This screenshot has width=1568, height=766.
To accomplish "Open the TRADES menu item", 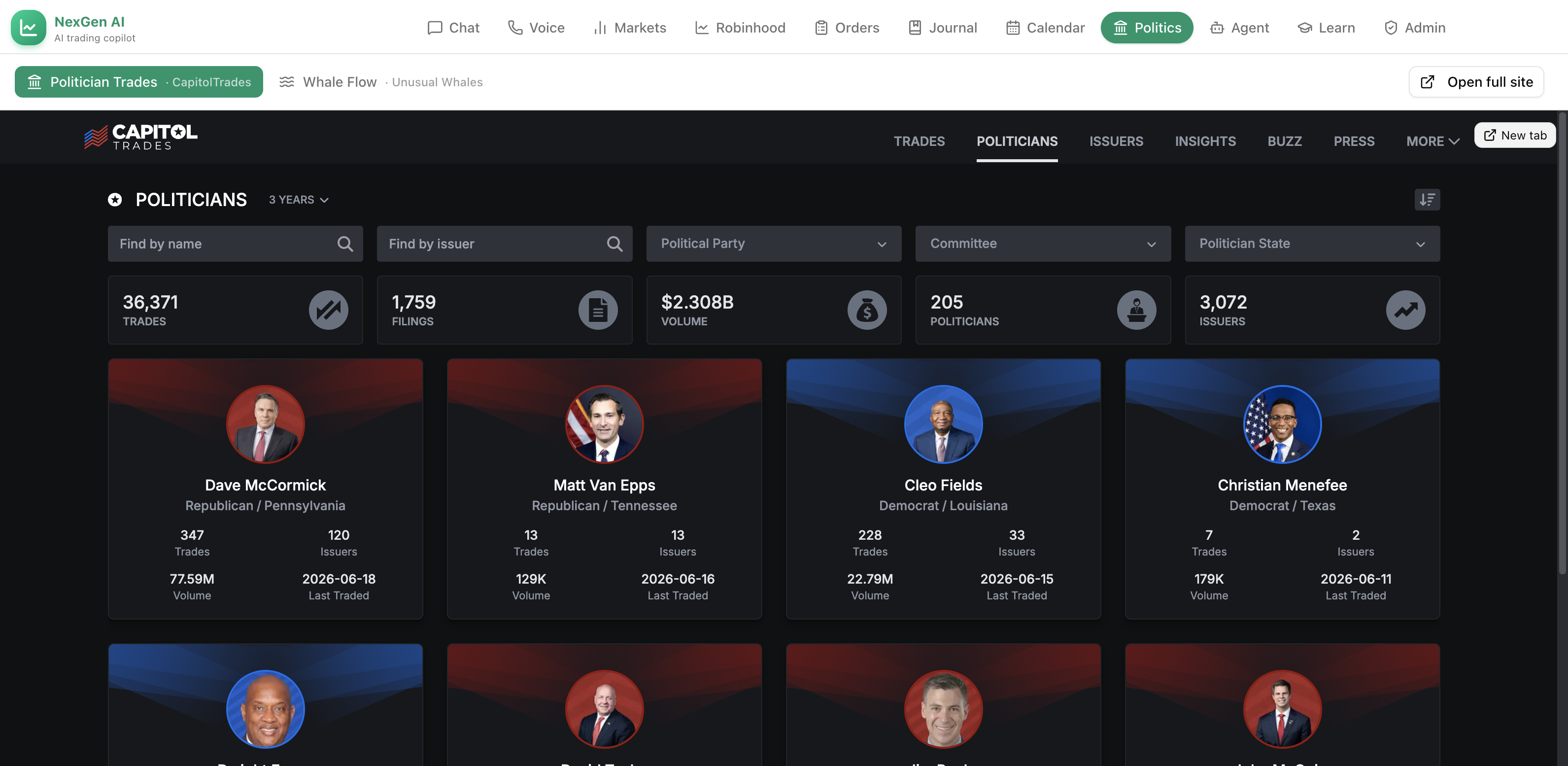I will coord(919,141).
